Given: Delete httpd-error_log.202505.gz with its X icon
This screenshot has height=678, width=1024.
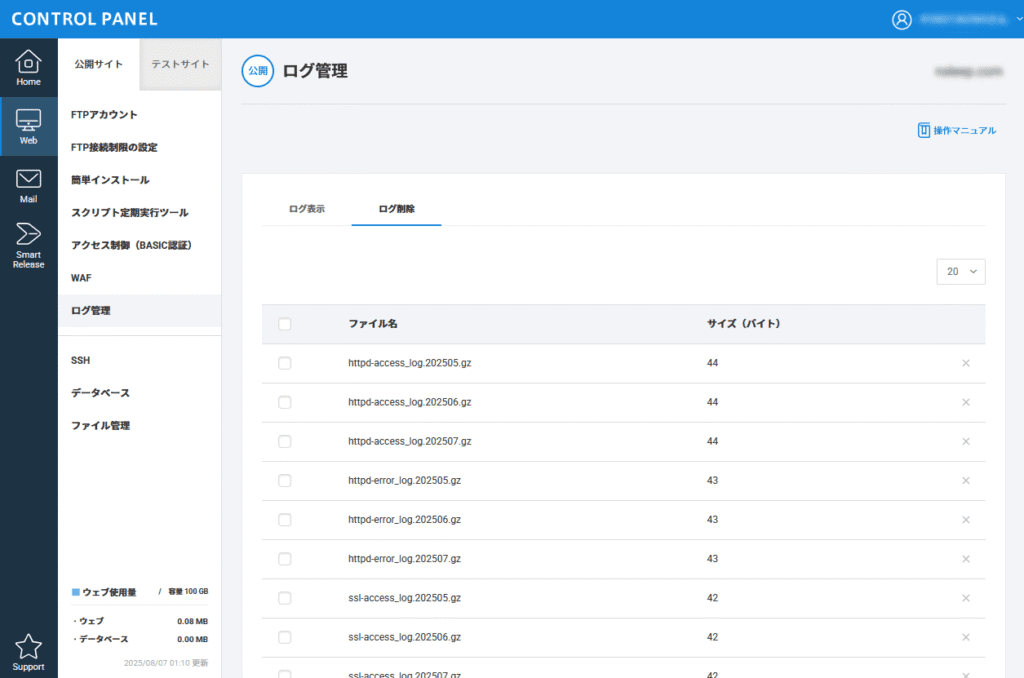Looking at the screenshot, I should pyautogui.click(x=965, y=481).
